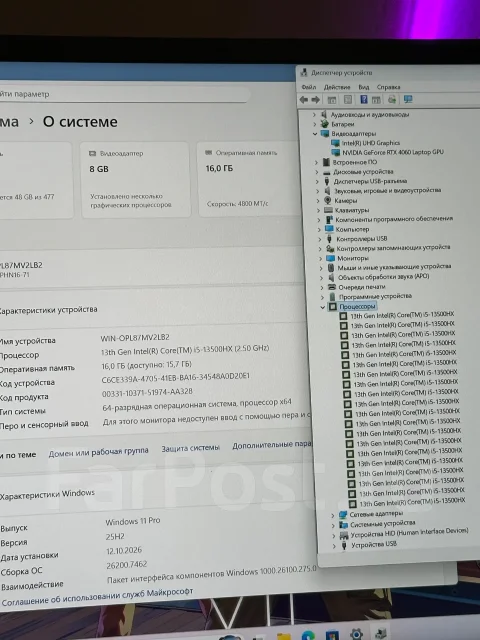The image size is (480, 640).
Task: Click the battery icon beside Батареи
Action: (324, 124)
